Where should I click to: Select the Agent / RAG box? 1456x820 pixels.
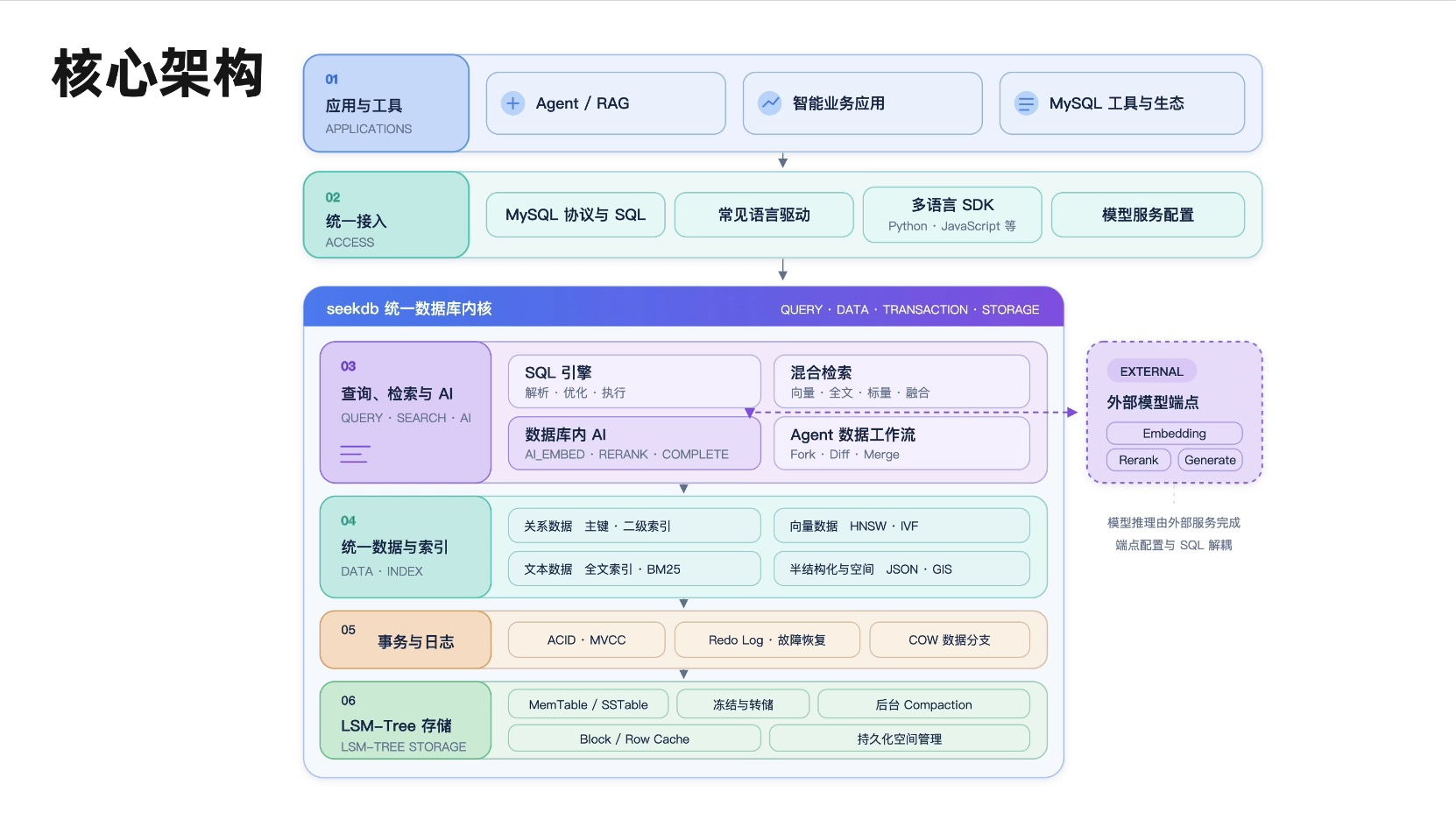pyautogui.click(x=606, y=103)
